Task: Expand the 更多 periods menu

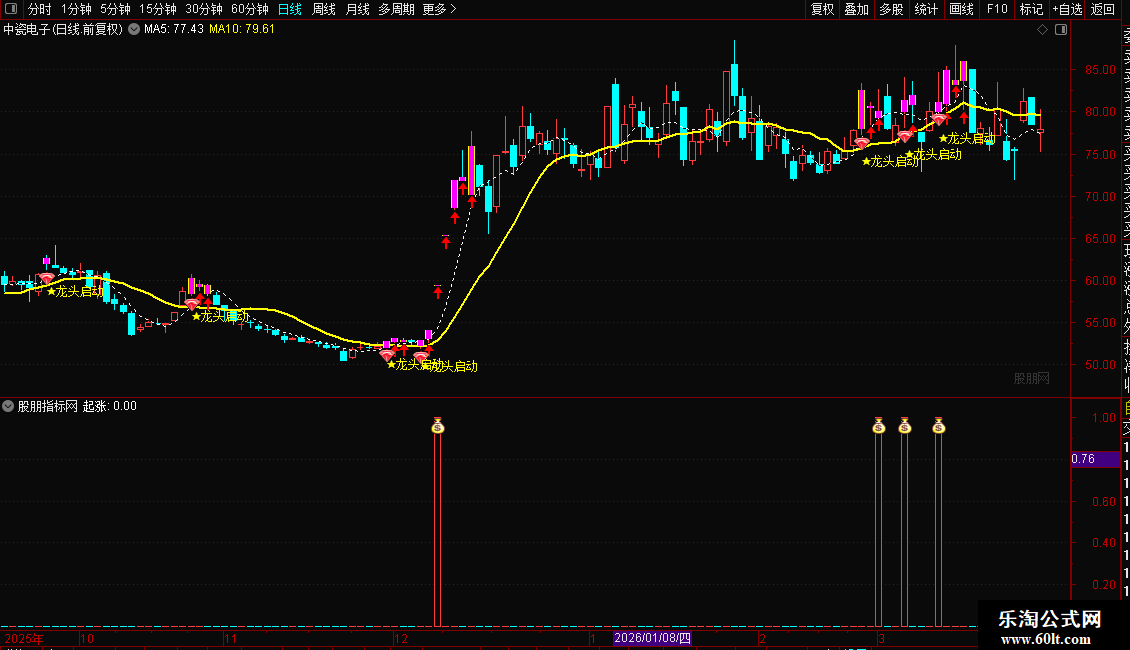Action: pos(440,9)
